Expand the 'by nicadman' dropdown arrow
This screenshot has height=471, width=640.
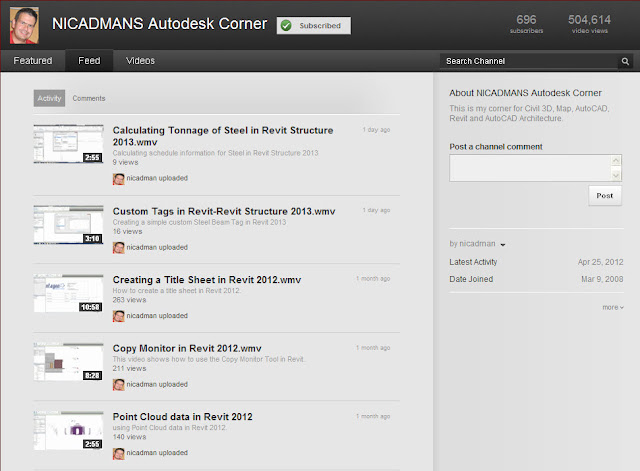[x=503, y=245]
